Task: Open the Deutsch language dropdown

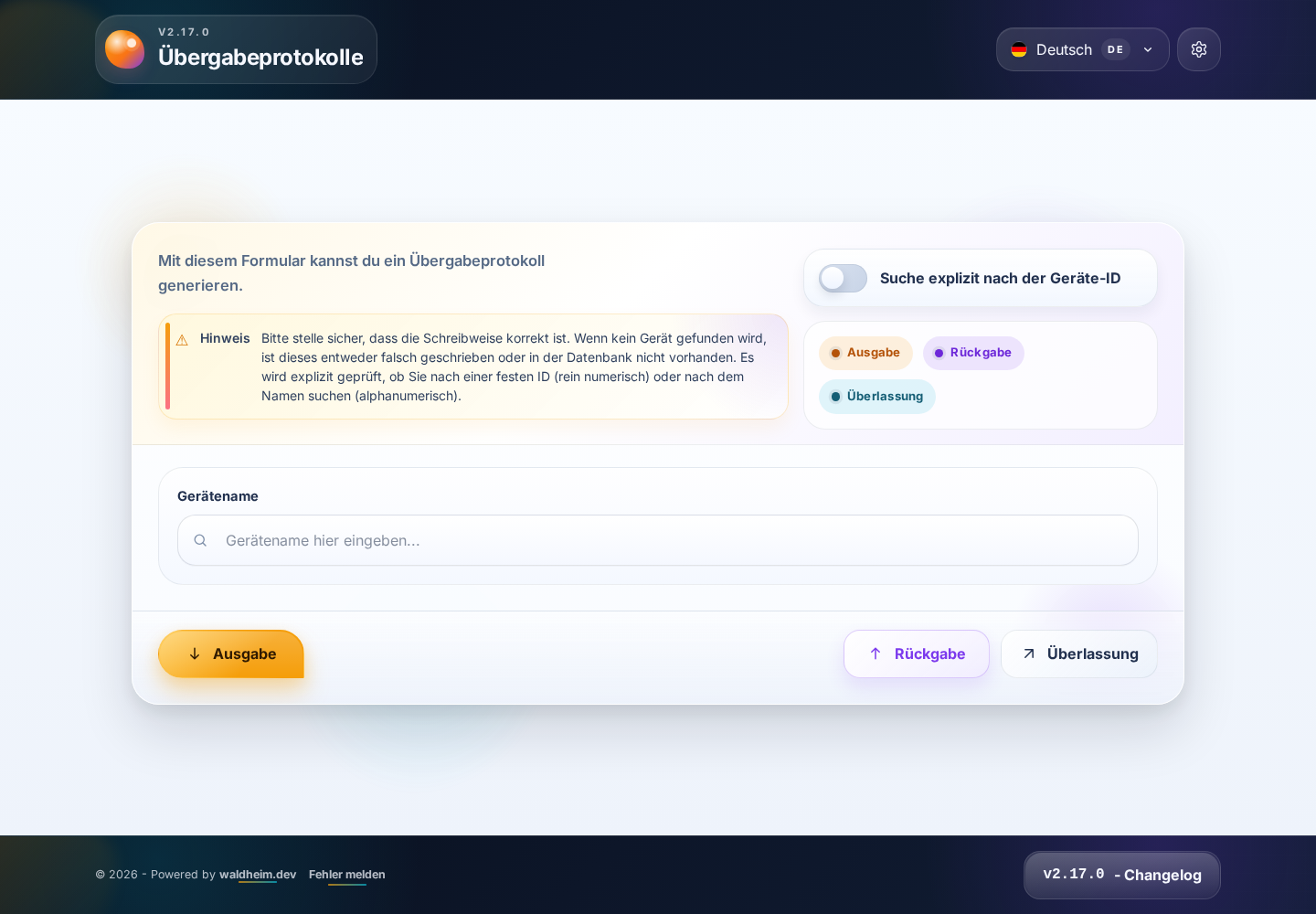Action: [x=1082, y=49]
